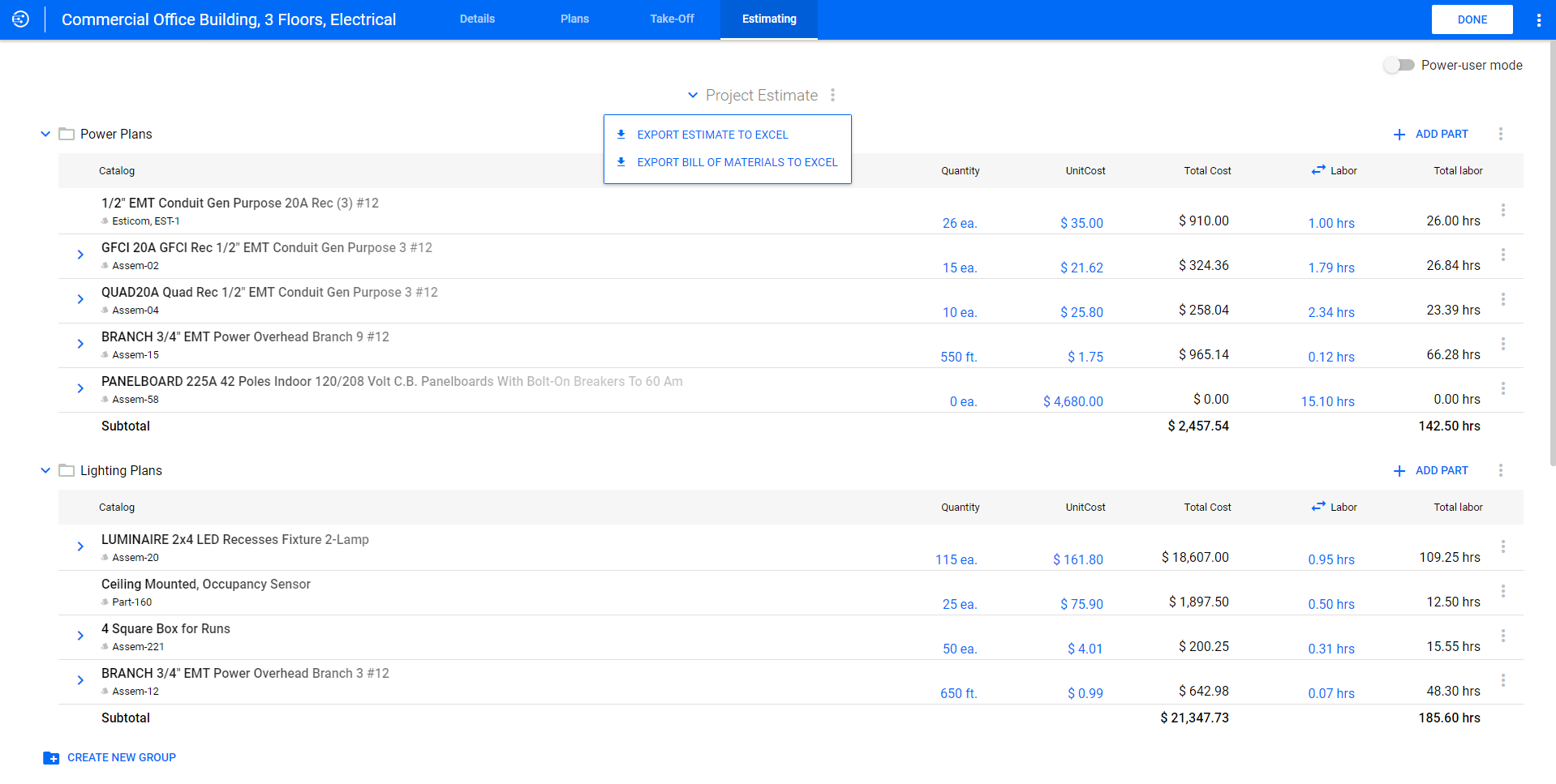Screen dimensions: 1556x784
Task: Click the Create New Group folder-plus icon
Action: pyautogui.click(x=51, y=758)
